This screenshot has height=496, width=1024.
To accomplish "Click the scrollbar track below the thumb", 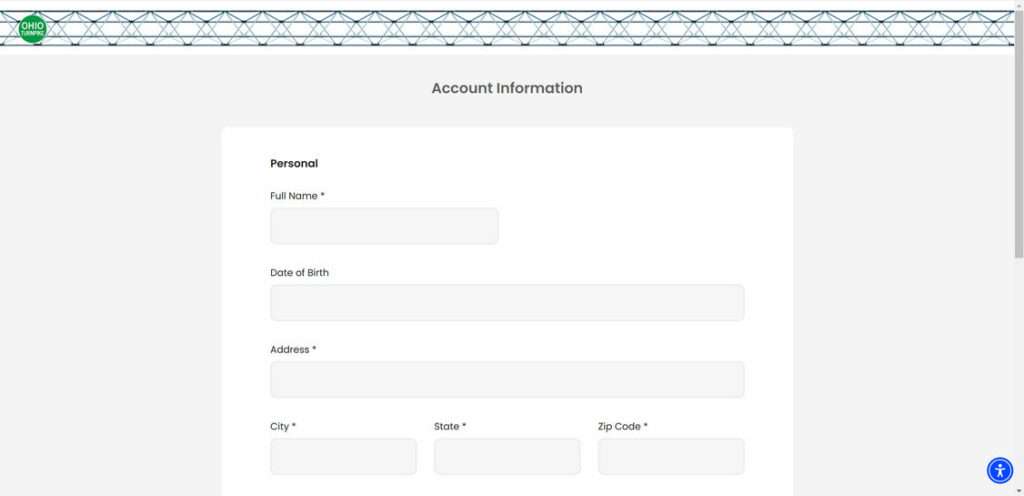I will coord(1018,380).
